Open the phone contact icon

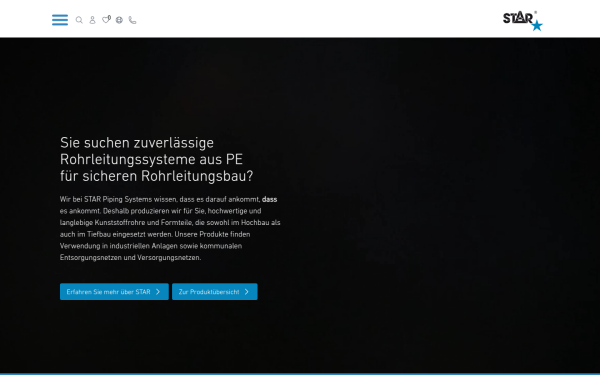(132, 20)
